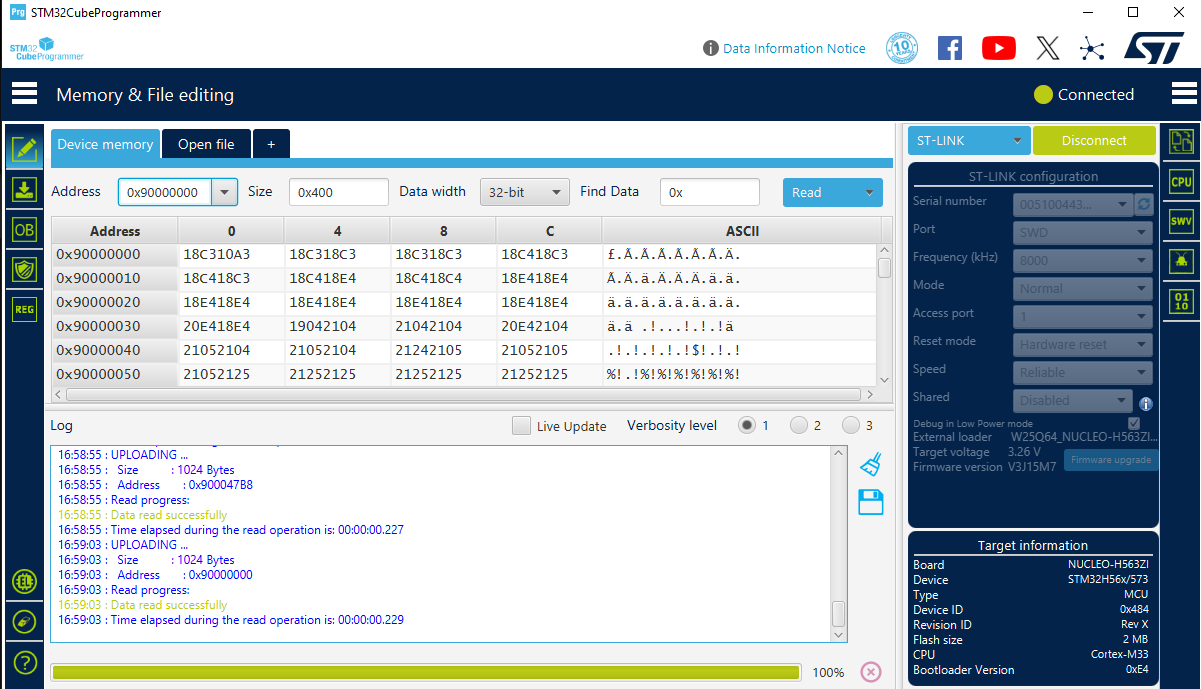Open the 0110 binary icon
The image size is (1201, 689).
1181,301
